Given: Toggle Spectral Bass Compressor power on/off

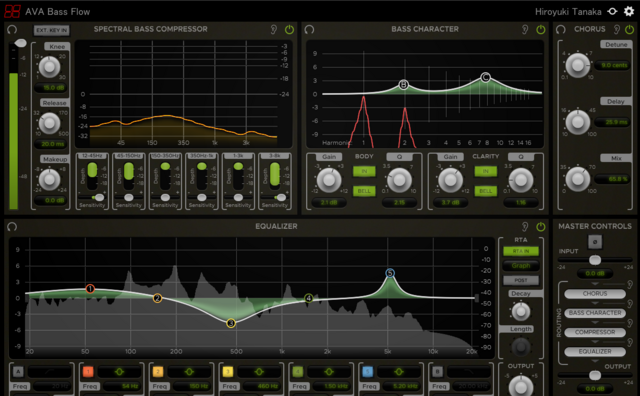Looking at the screenshot, I should tap(289, 29).
